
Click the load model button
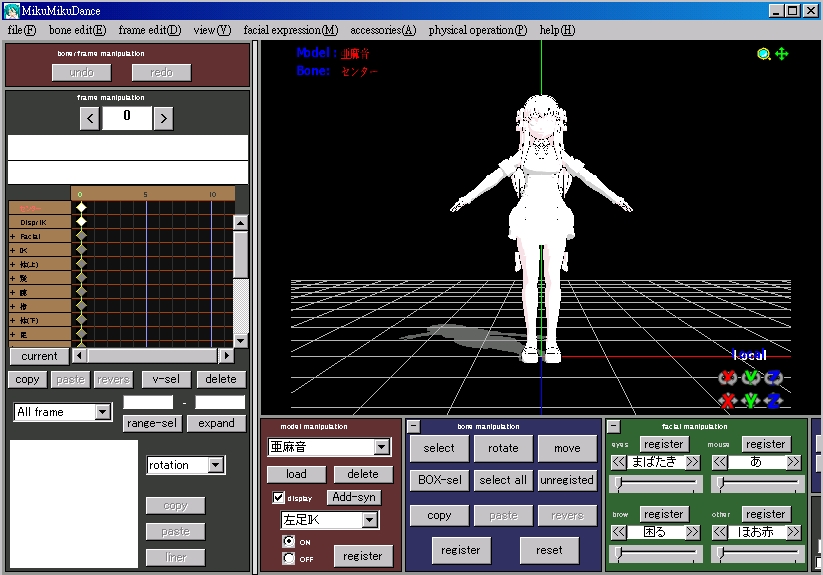tap(296, 474)
